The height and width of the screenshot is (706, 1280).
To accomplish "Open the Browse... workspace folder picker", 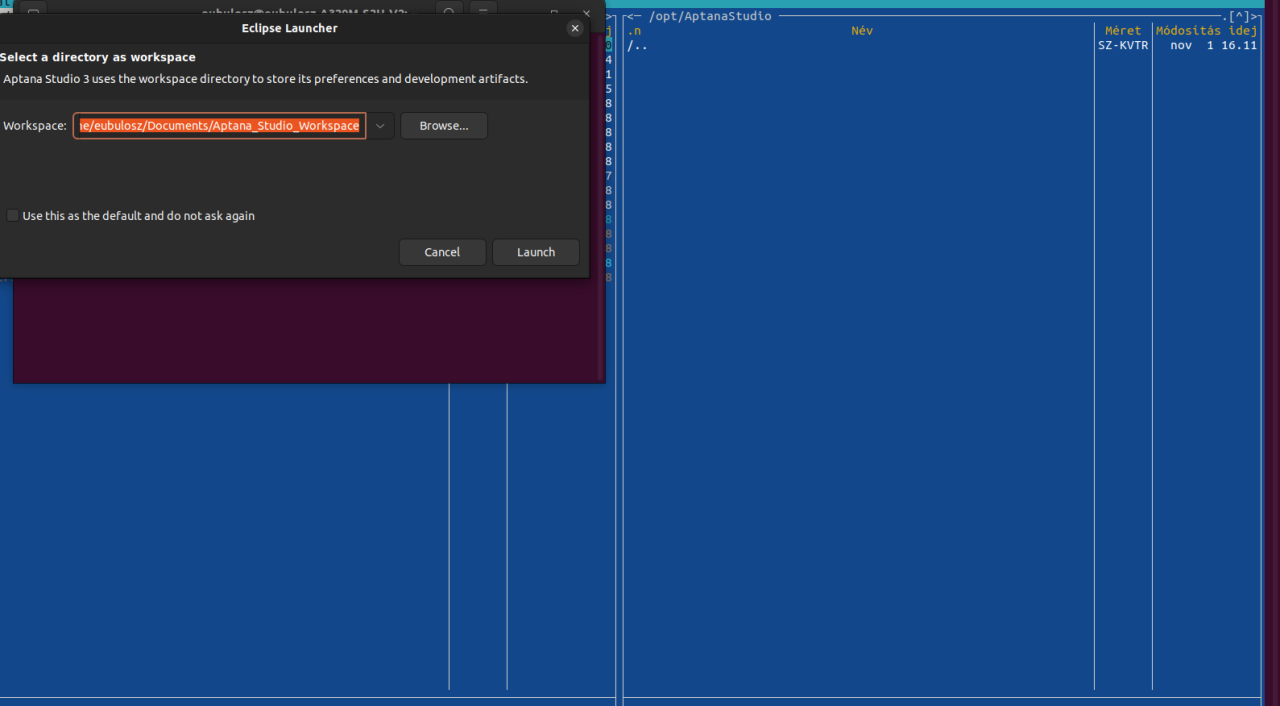I will point(444,126).
